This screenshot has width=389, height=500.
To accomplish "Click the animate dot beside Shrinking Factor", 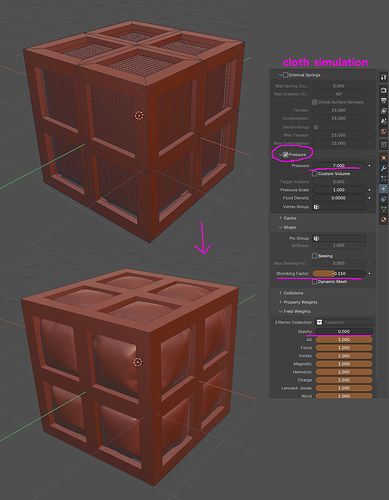I will coord(369,274).
